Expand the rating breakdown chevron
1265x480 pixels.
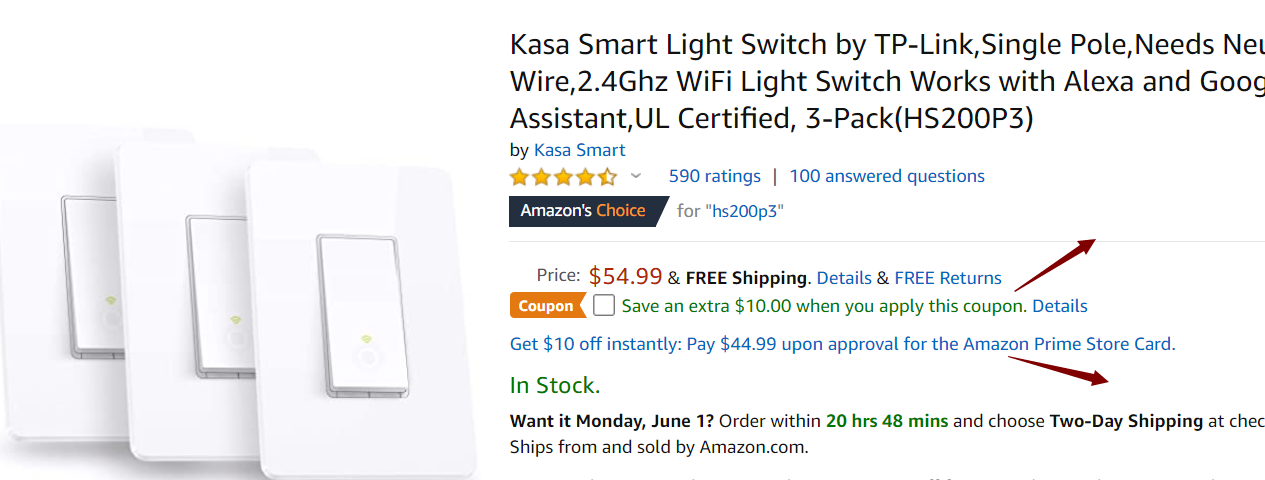[636, 176]
